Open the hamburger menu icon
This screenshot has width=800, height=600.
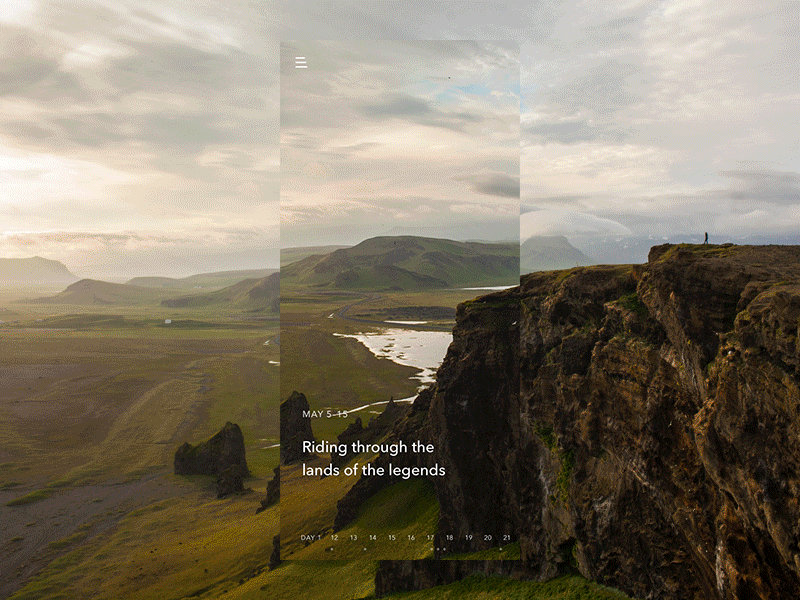[301, 63]
